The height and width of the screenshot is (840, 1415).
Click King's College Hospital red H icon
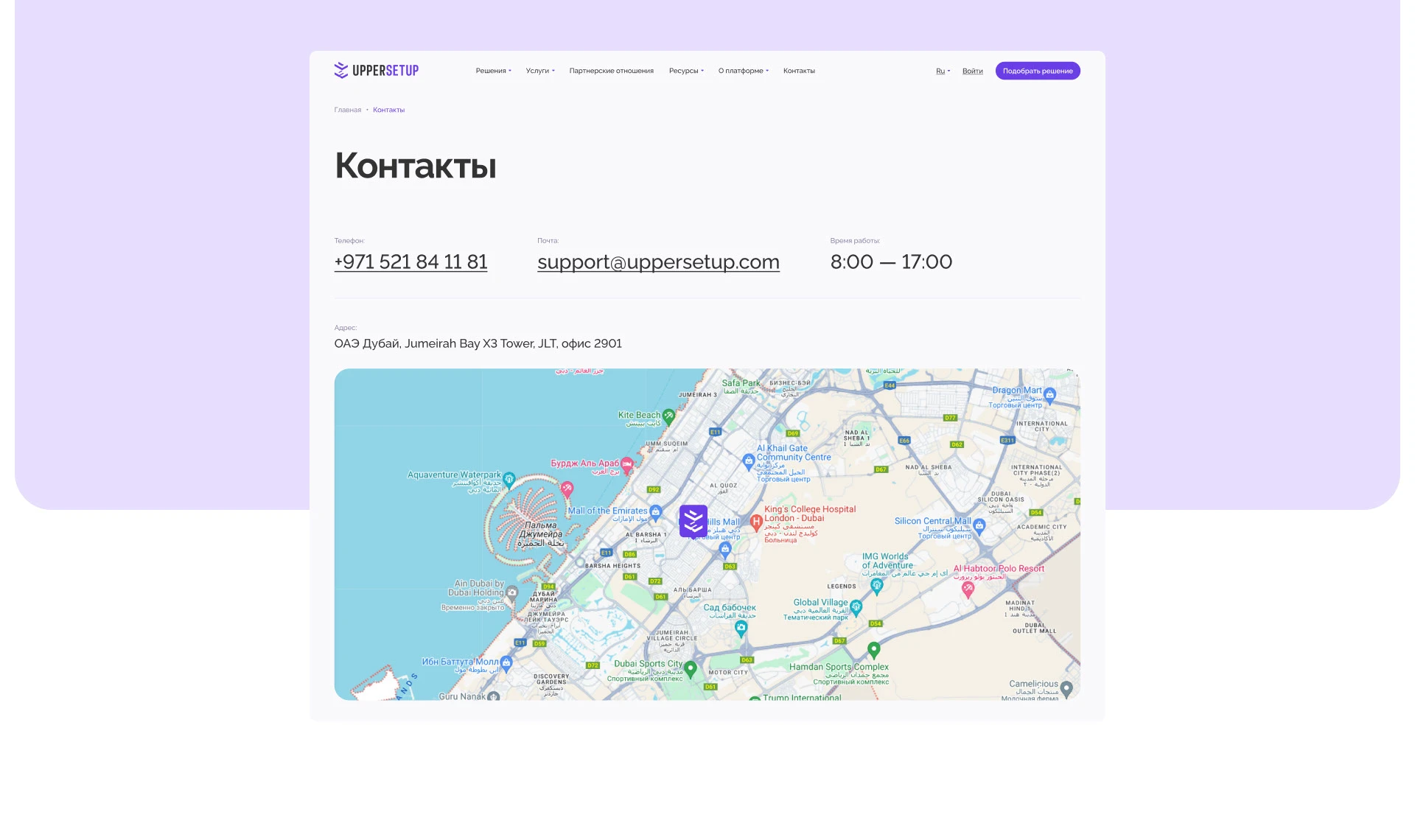(755, 522)
